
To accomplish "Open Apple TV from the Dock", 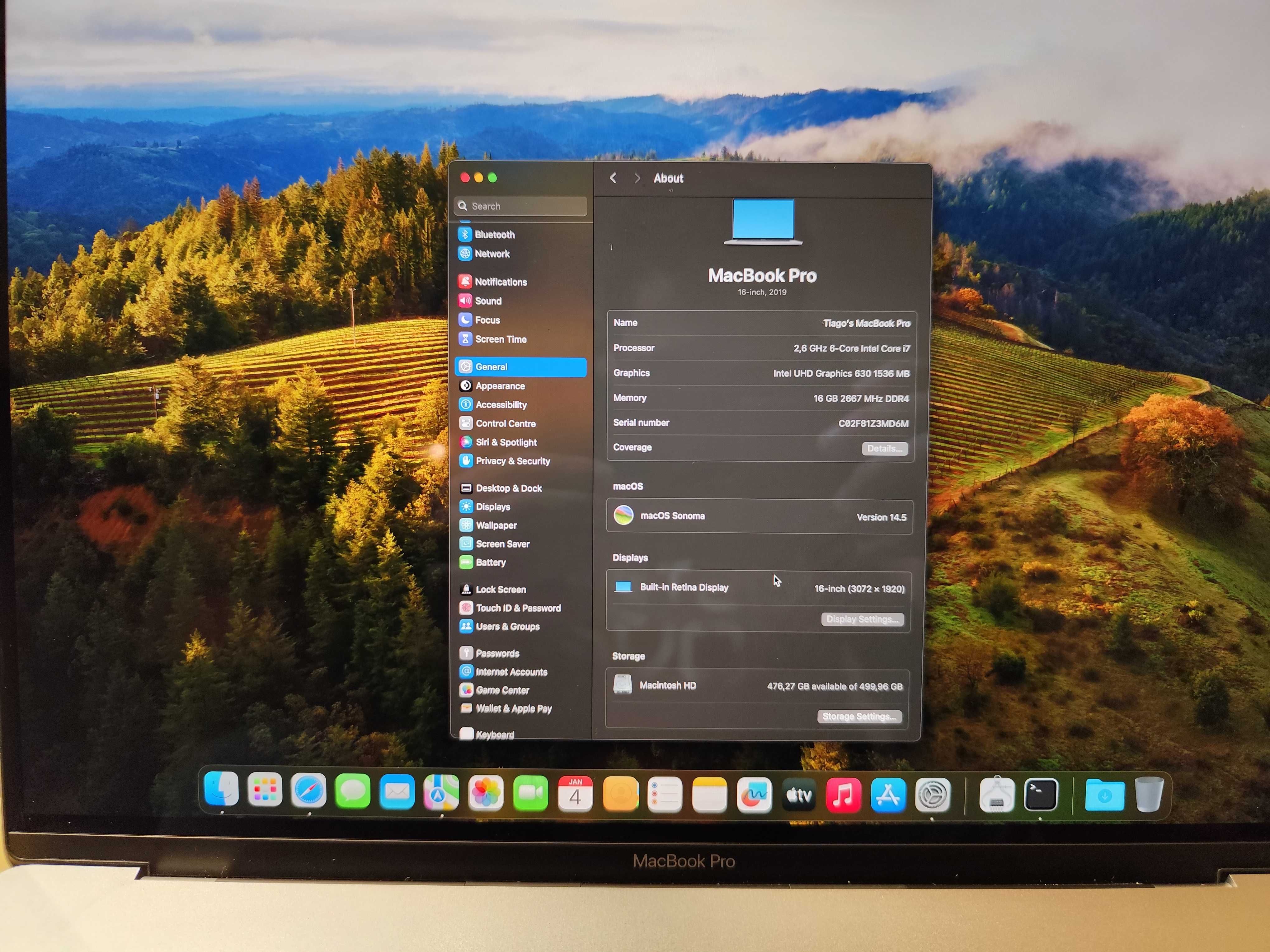I will click(799, 795).
